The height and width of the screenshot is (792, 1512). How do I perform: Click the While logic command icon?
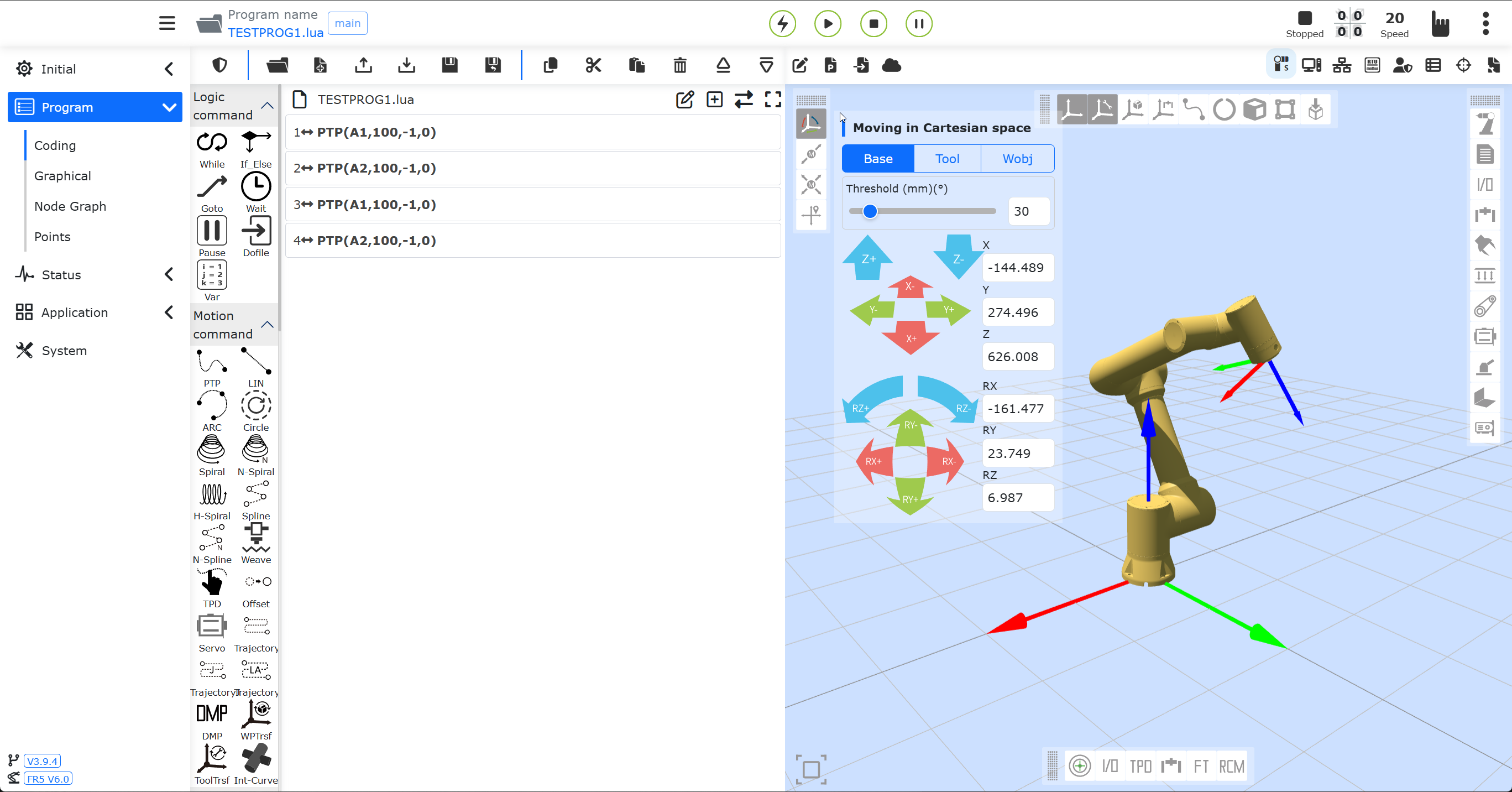click(x=211, y=143)
